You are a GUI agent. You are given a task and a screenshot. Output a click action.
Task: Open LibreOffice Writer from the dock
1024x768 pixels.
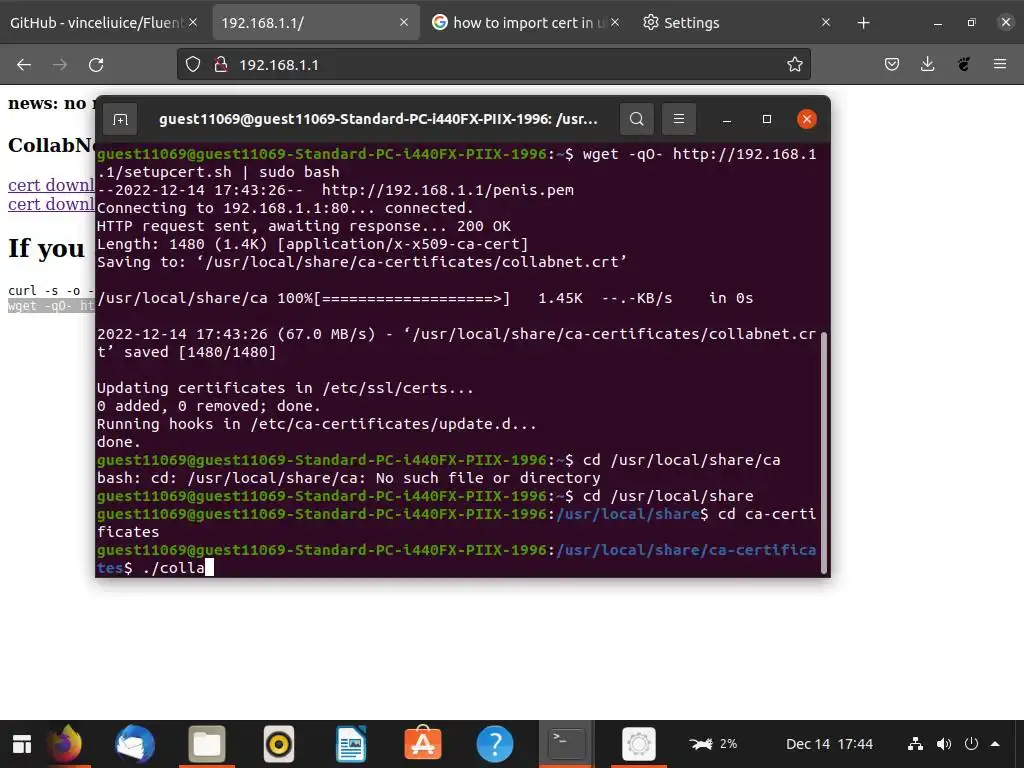[x=351, y=744]
